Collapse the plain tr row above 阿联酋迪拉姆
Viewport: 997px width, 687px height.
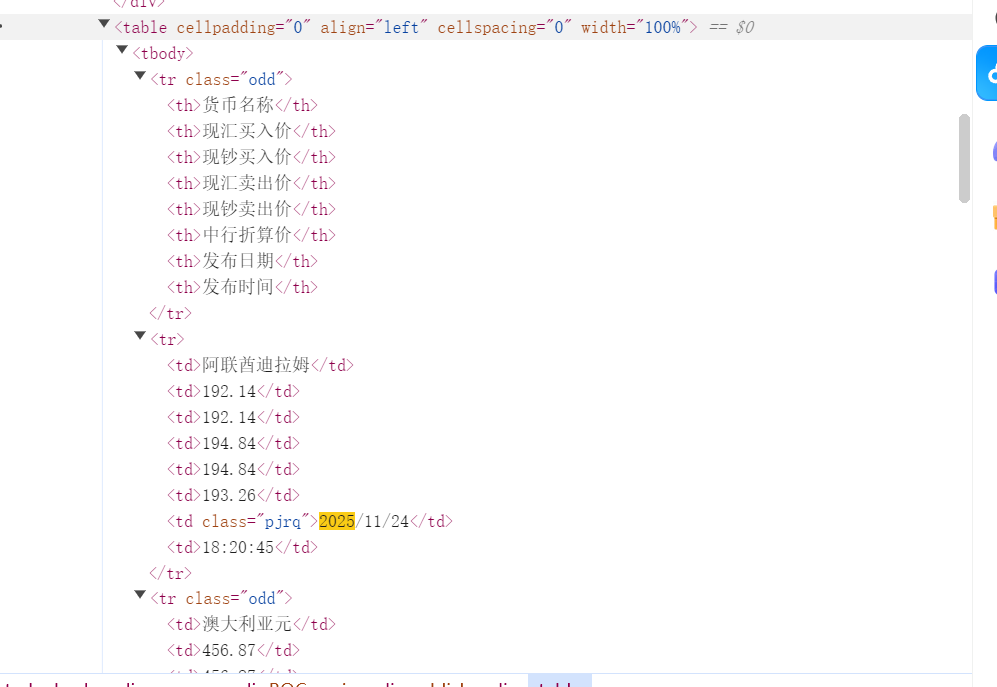coord(141,335)
